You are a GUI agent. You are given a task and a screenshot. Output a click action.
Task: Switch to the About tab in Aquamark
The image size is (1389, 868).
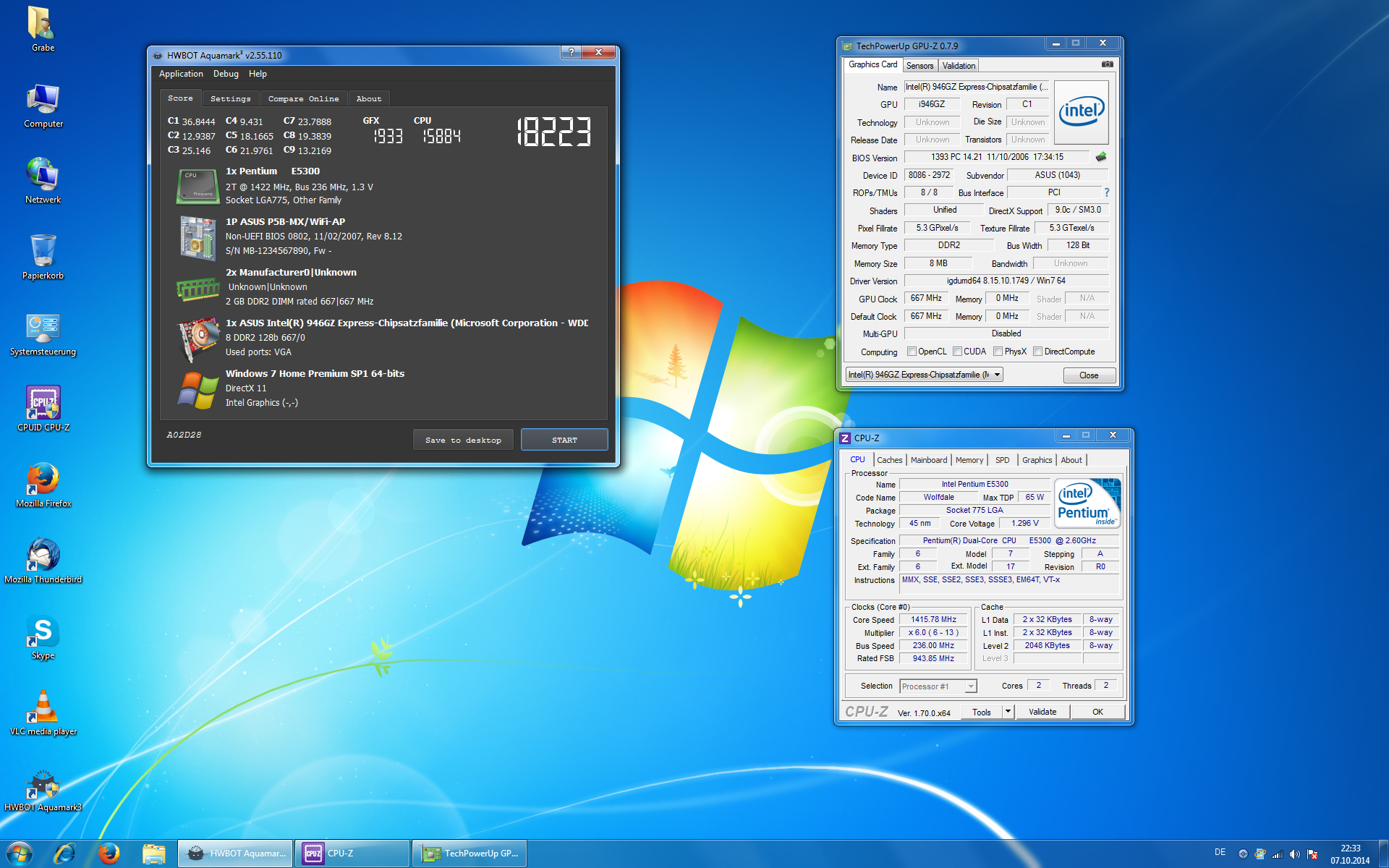pyautogui.click(x=369, y=99)
